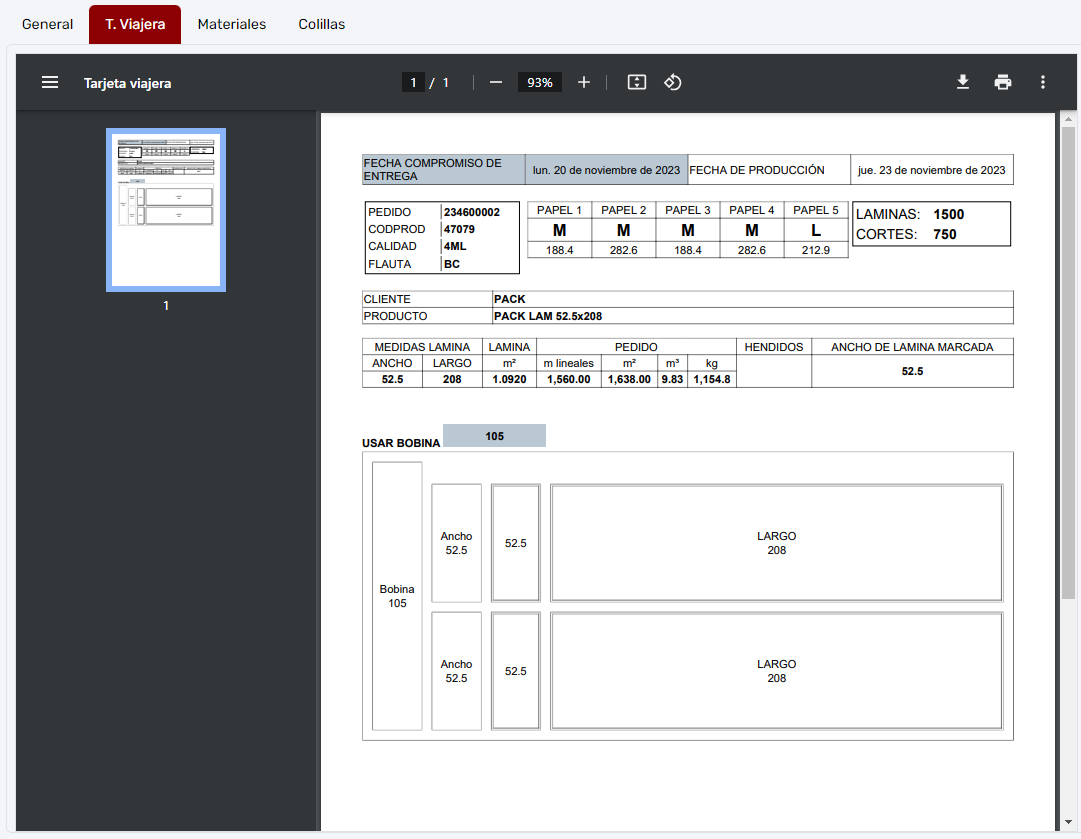Image resolution: width=1081 pixels, height=839 pixels.
Task: Rotate the document counterclockwise
Action: [x=673, y=82]
